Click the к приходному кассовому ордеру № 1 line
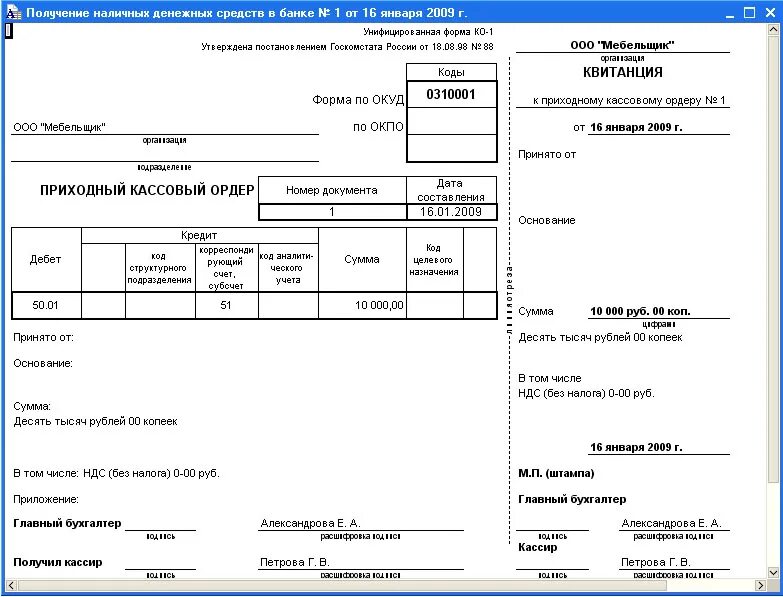The width and height of the screenshot is (783, 597). click(x=629, y=100)
